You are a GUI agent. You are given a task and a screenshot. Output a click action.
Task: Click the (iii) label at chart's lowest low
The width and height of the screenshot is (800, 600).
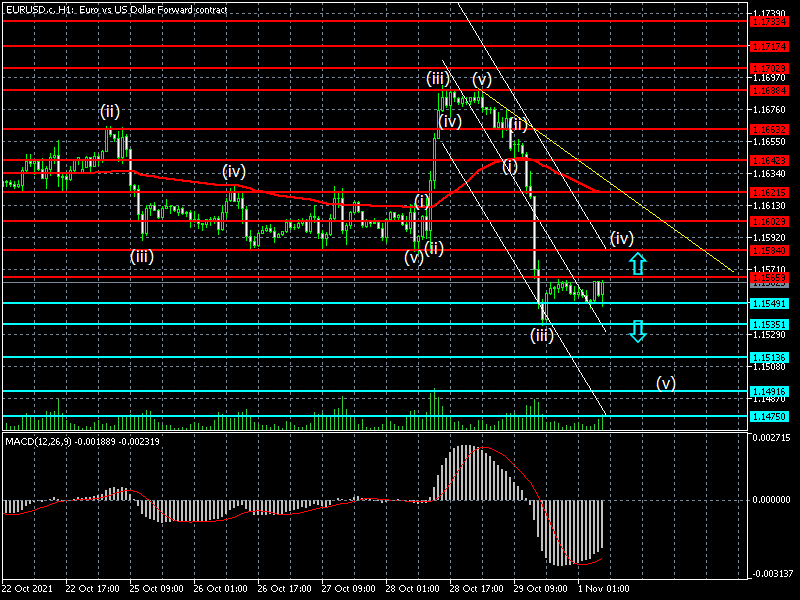[x=541, y=336]
